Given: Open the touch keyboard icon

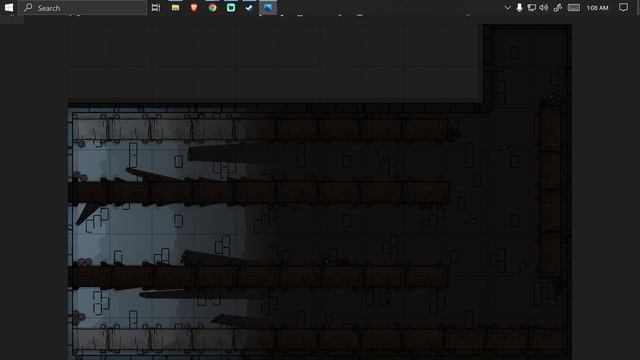Looking at the screenshot, I should point(573,7).
